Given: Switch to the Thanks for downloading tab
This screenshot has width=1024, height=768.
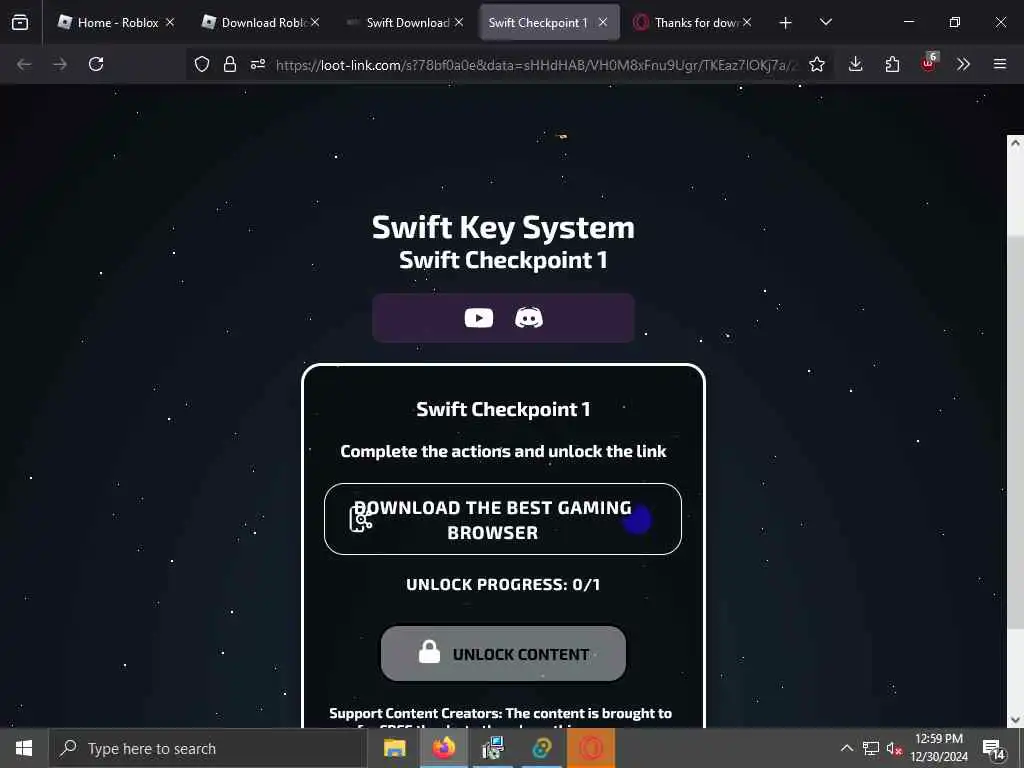Looking at the screenshot, I should point(692,22).
